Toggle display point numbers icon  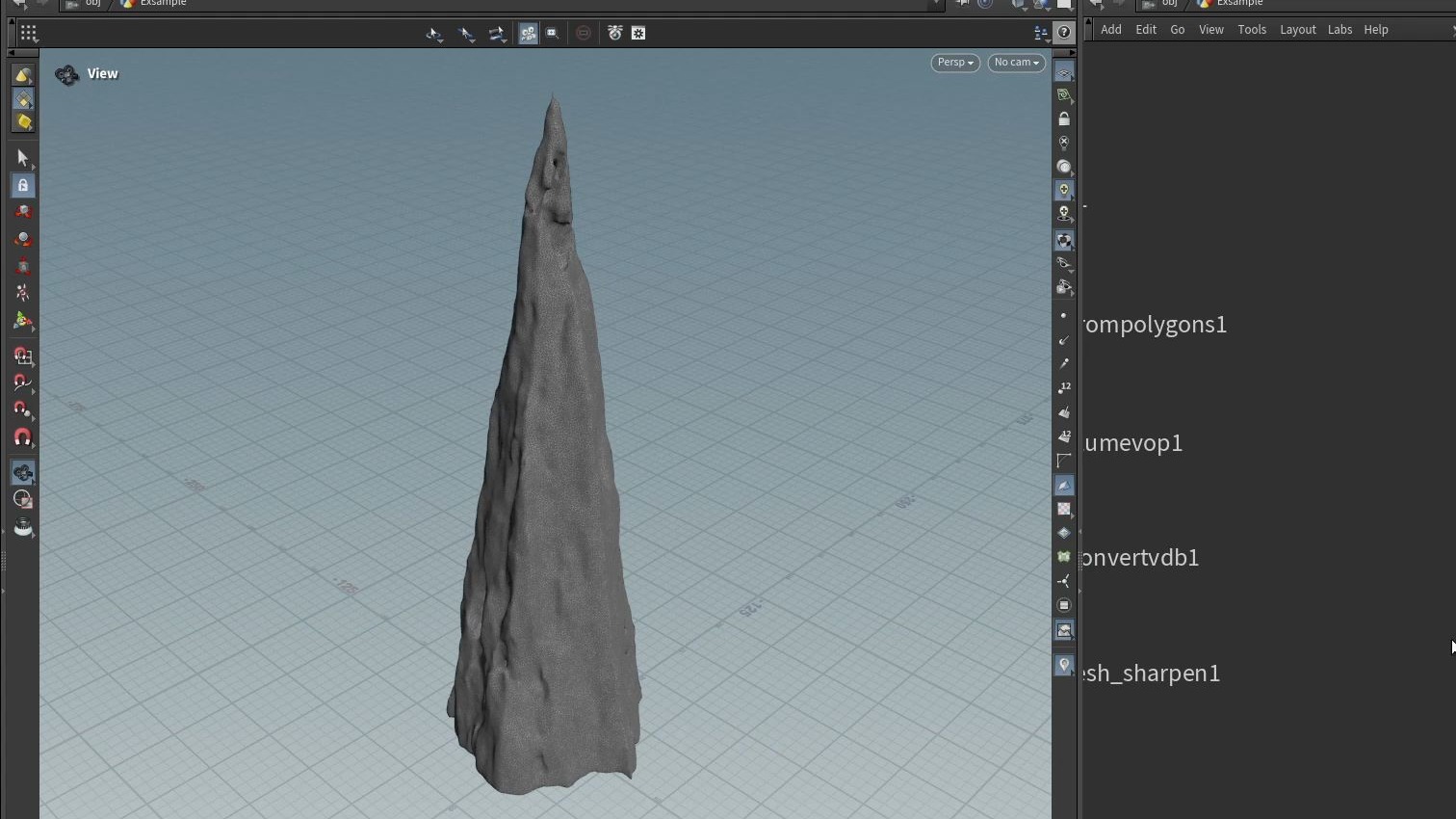[1063, 388]
